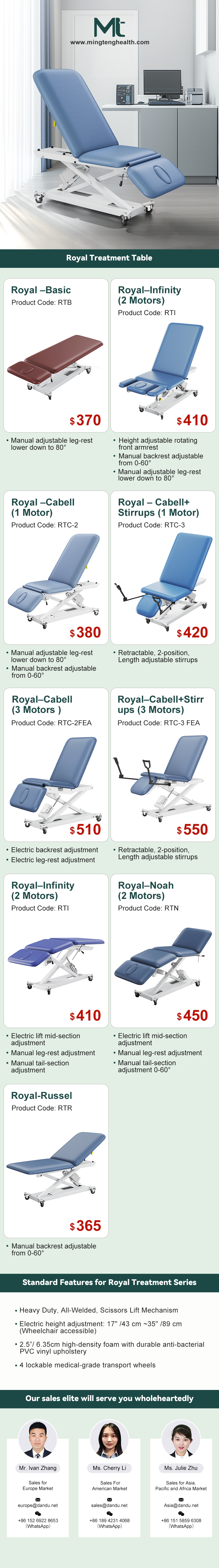This screenshot has width=219, height=1568.
Task: Click the Standard Features section heading
Action: pyautogui.click(x=109, y=1282)
